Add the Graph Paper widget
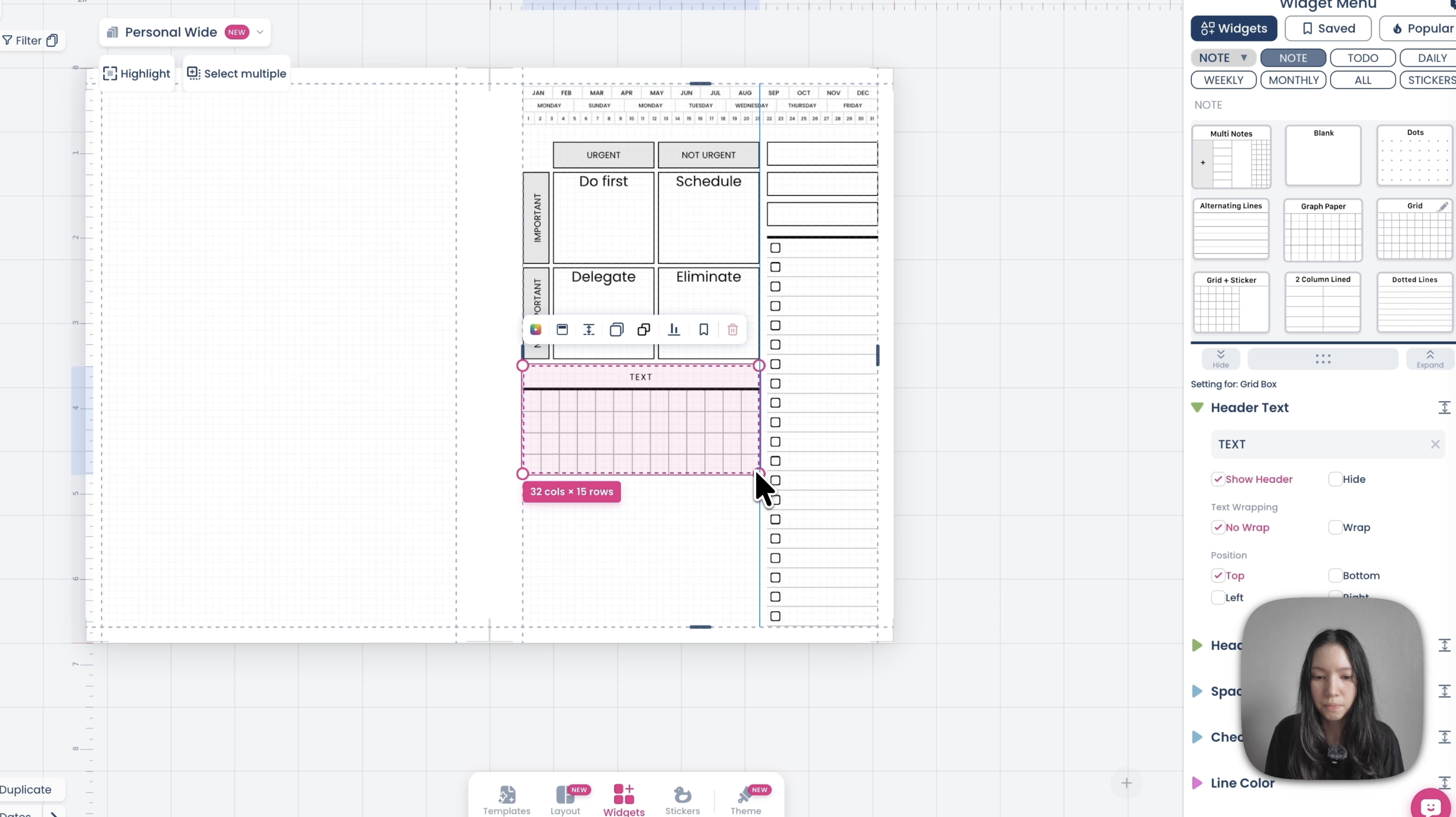The image size is (1456, 817). 1323,230
